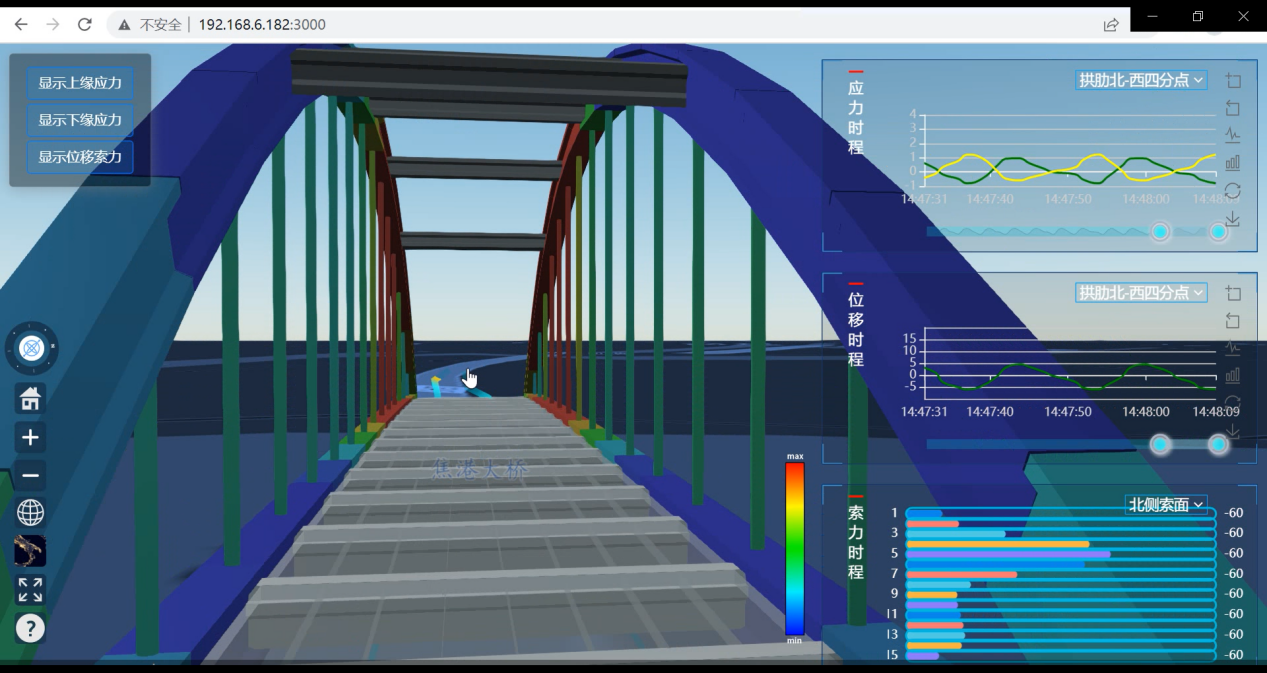Reload the page in the browser
The height and width of the screenshot is (673, 1267).
pos(85,24)
